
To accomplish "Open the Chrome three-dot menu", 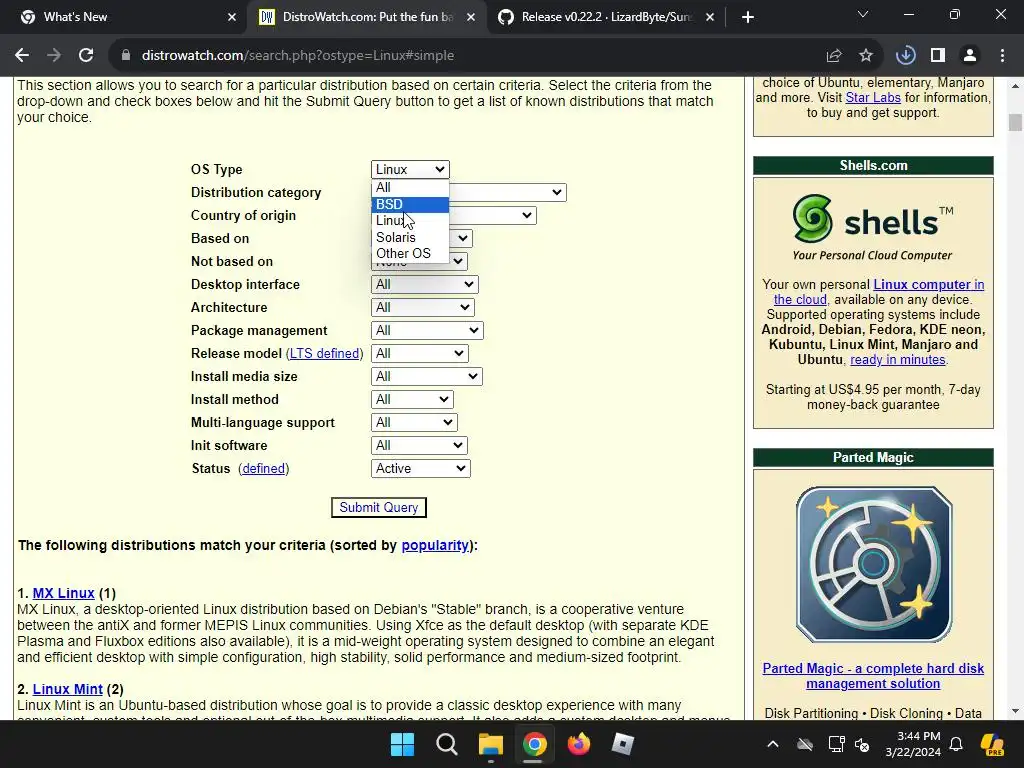I will pyautogui.click(x=1002, y=56).
